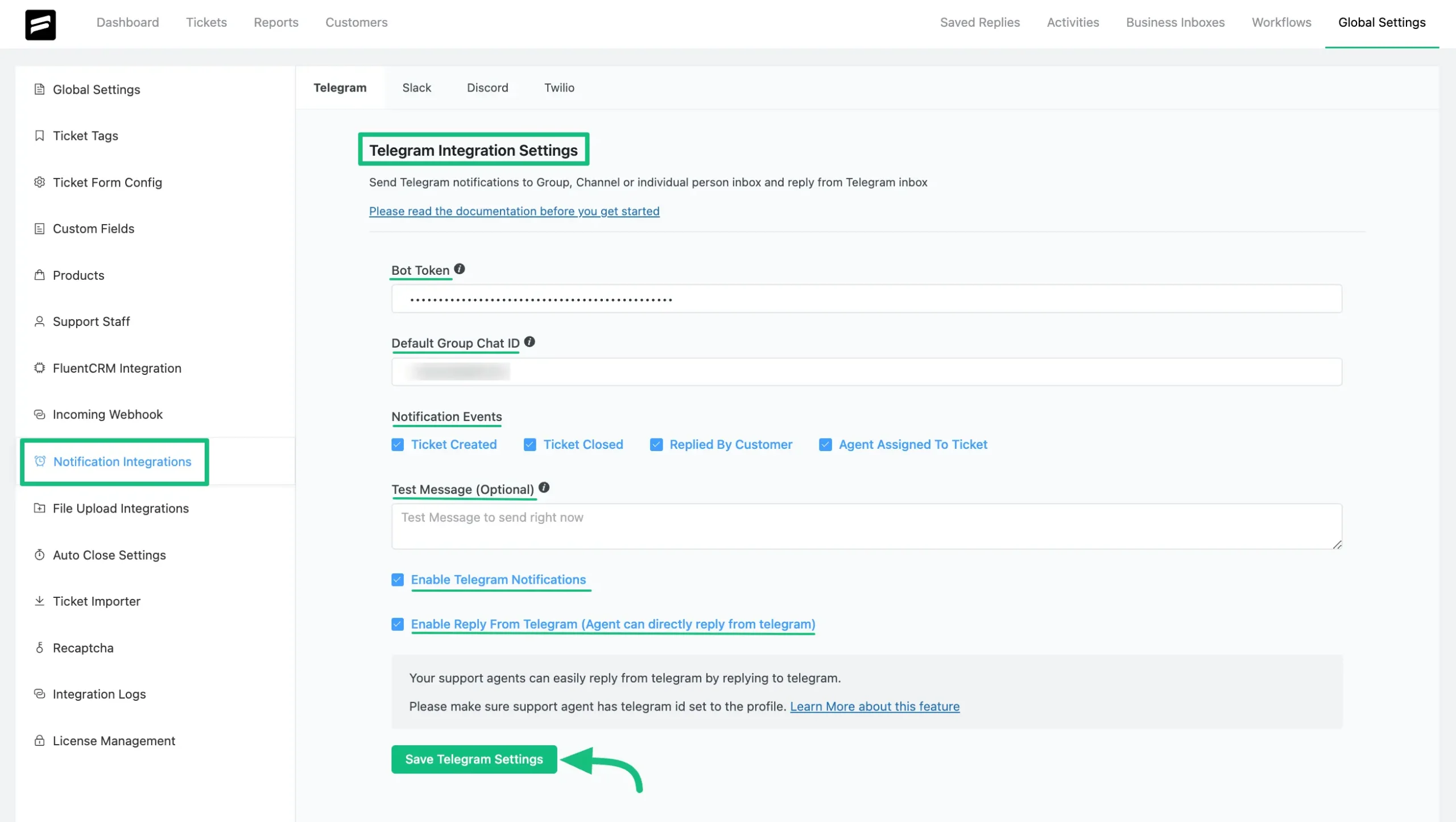
Task: Open Ticket Tags settings in sidebar
Action: coord(85,135)
